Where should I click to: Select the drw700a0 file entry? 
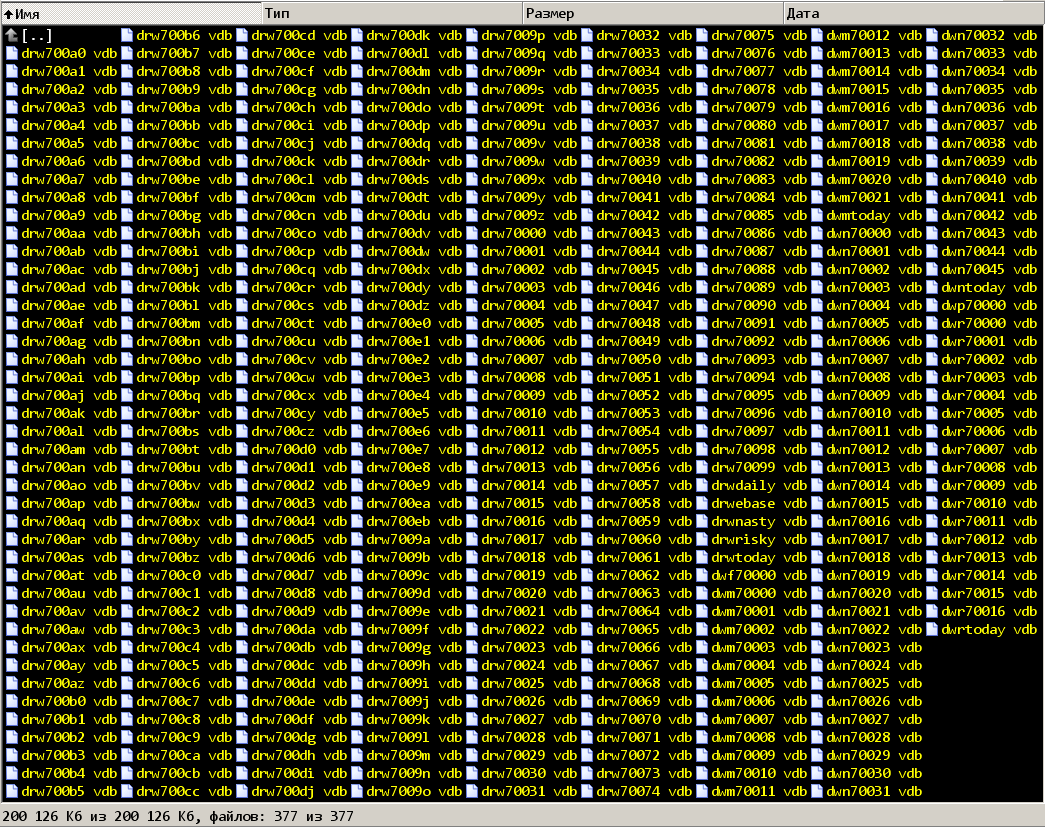click(x=53, y=54)
